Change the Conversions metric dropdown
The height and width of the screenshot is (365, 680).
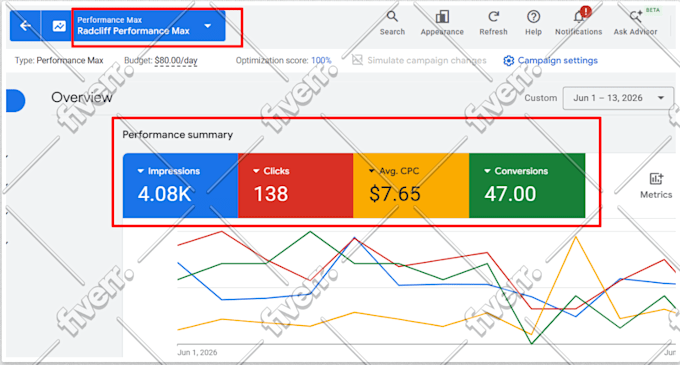coord(516,171)
